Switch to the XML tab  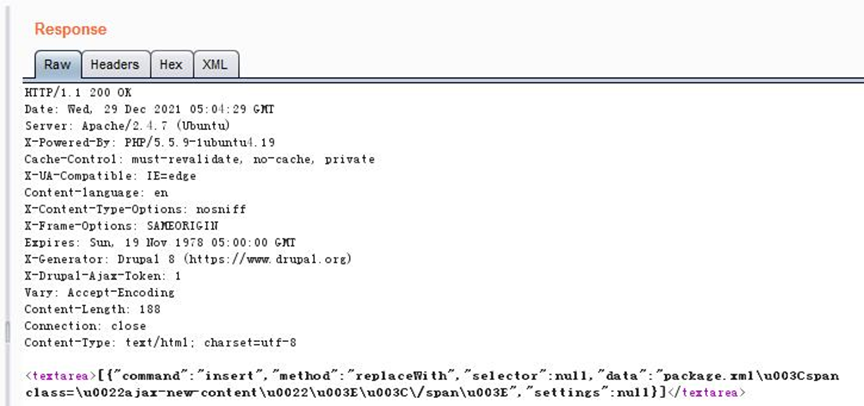click(x=215, y=64)
